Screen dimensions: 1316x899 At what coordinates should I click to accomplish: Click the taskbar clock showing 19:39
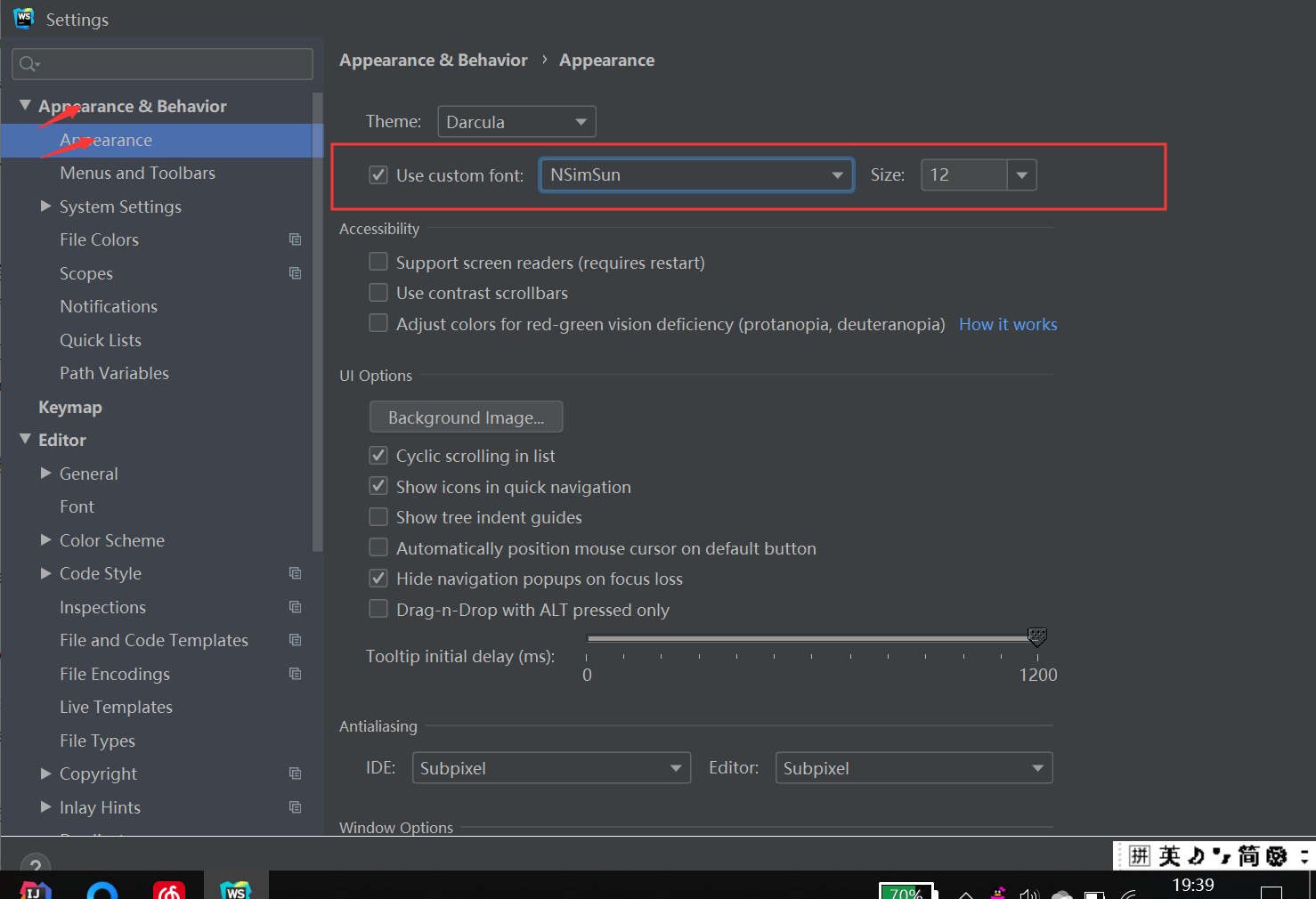coord(1193,886)
